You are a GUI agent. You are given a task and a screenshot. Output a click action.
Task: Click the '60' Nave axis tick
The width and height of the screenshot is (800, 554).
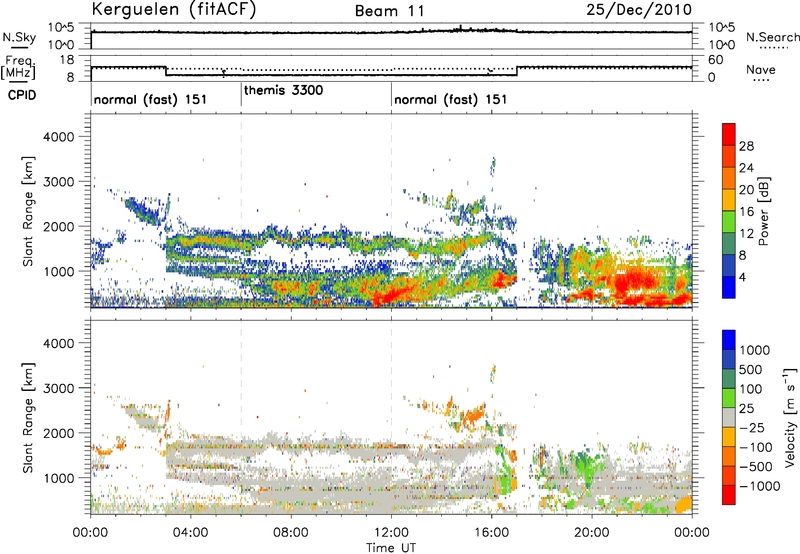coord(716,60)
